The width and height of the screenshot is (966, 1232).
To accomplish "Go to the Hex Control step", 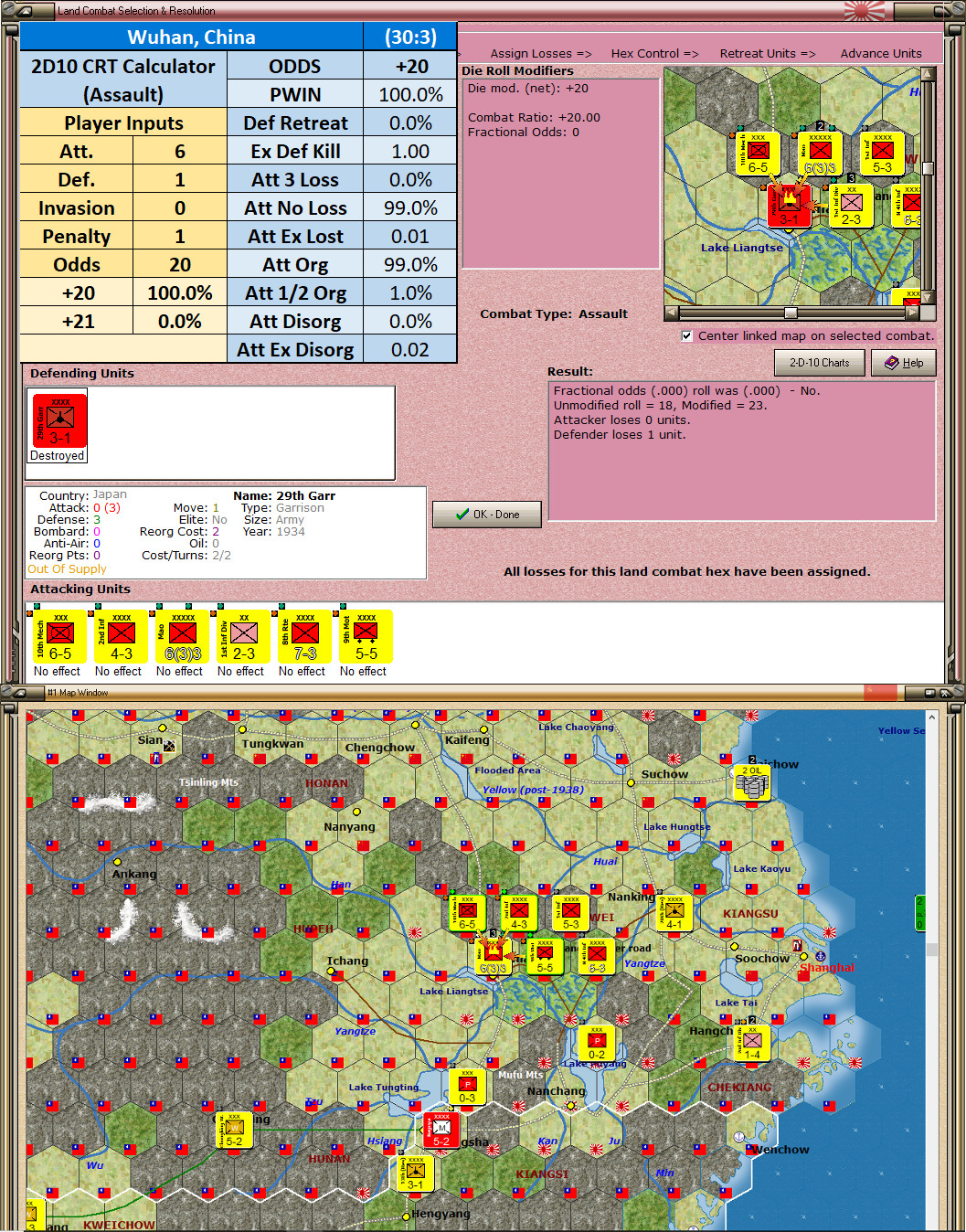I will (655, 53).
